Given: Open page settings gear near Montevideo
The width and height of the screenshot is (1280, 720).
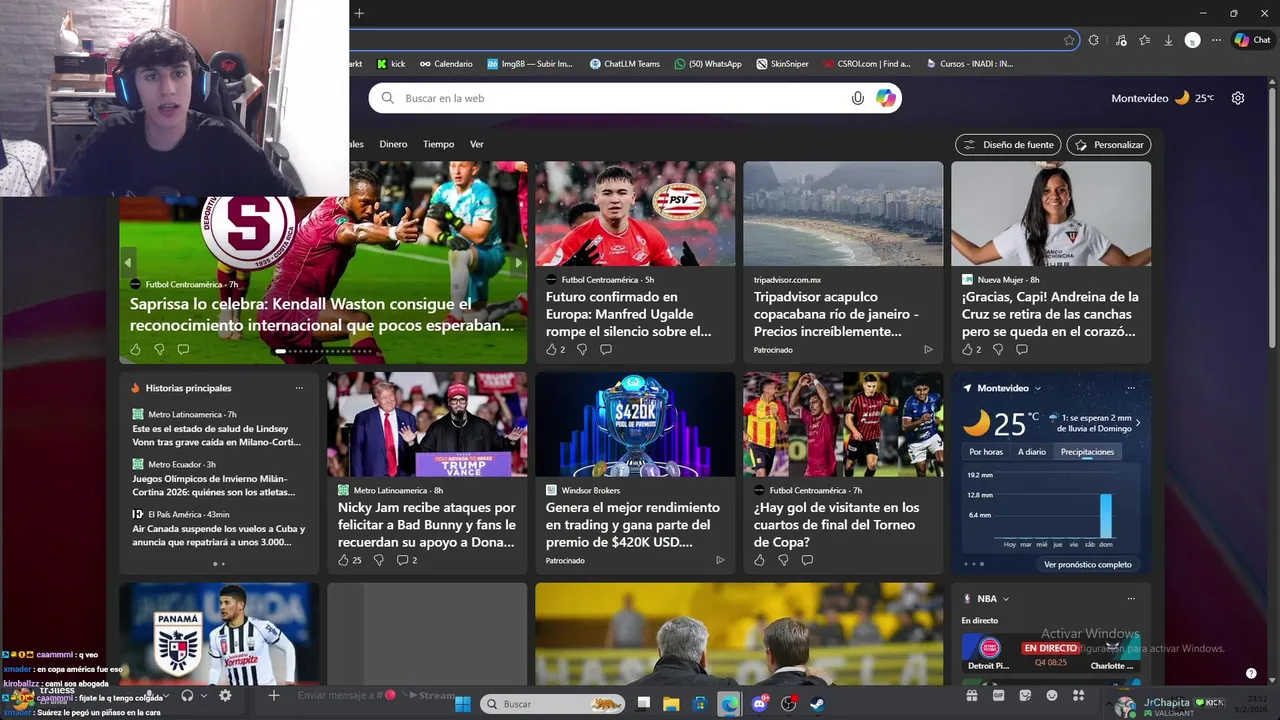Looking at the screenshot, I should [x=1238, y=98].
